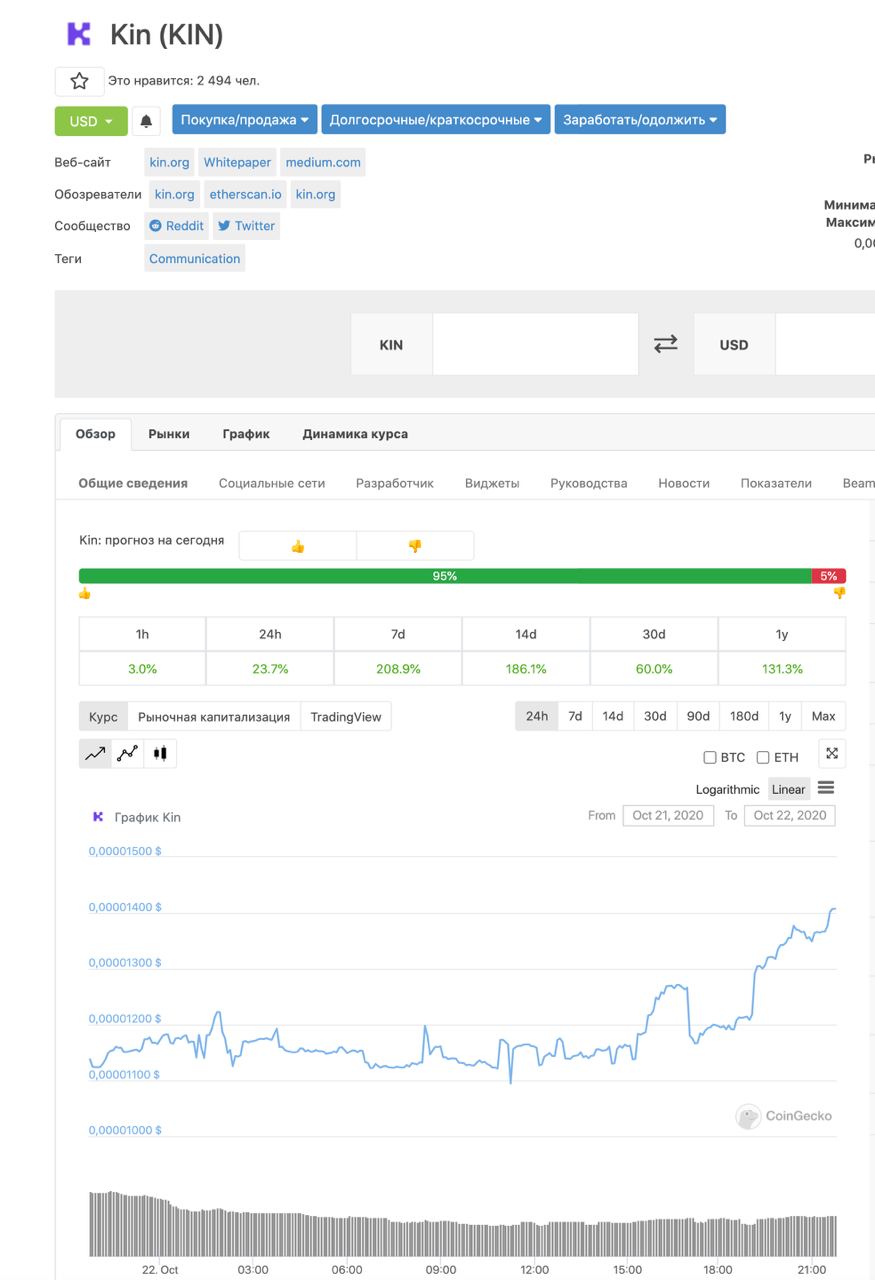Click the Communication tag

tap(195, 258)
